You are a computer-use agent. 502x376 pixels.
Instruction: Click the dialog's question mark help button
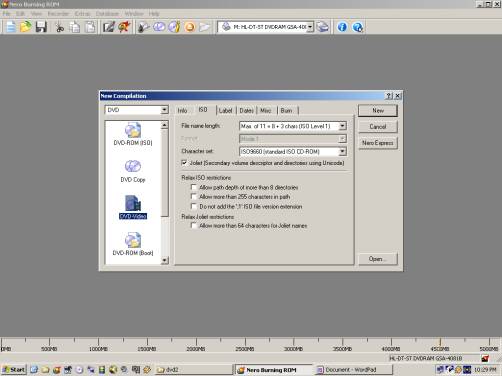click(389, 96)
